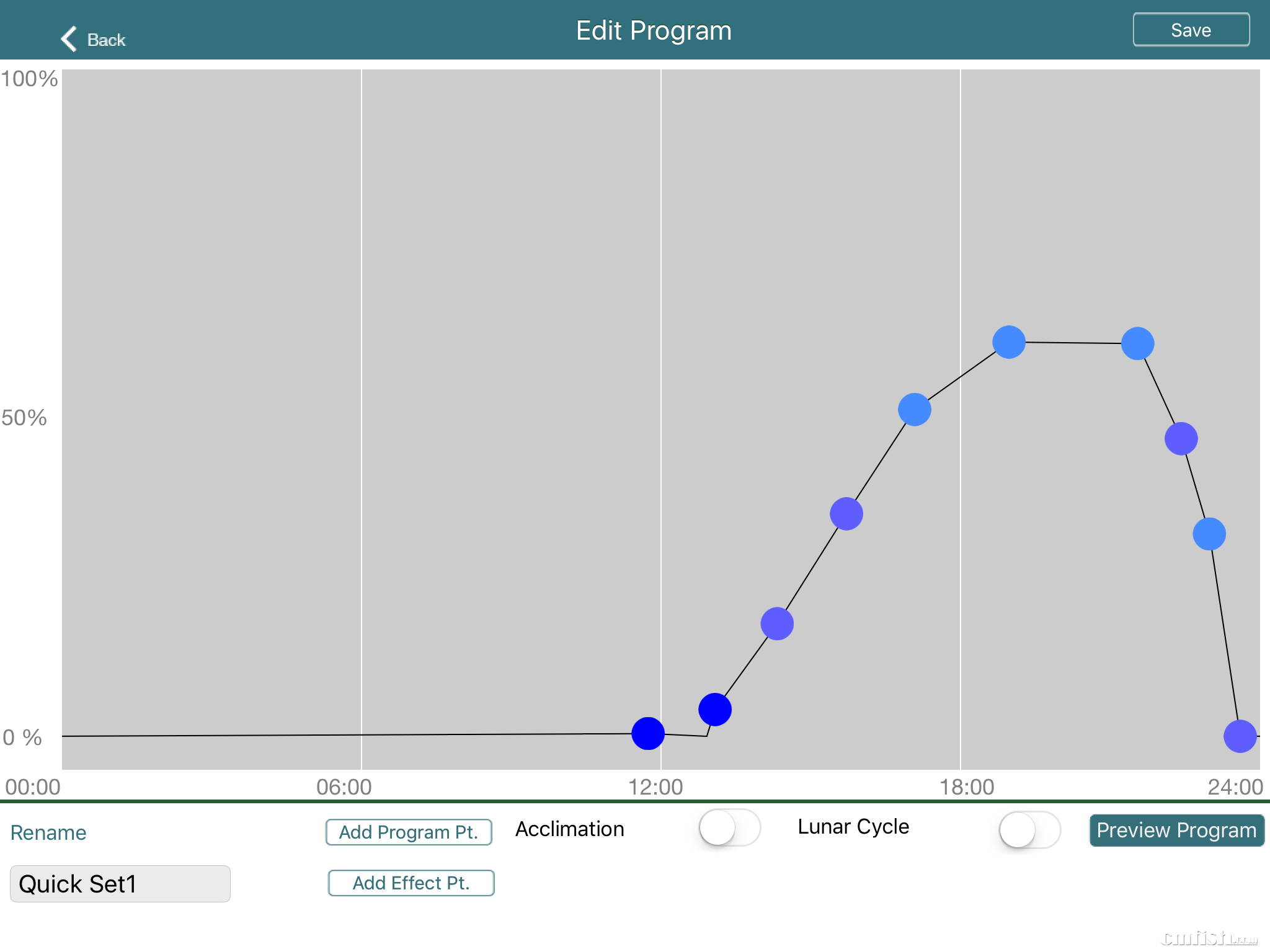Click the Save button

coord(1191,30)
